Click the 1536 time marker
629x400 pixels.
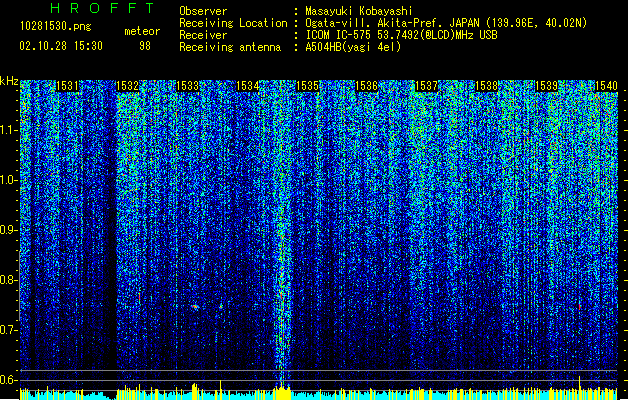(367, 86)
